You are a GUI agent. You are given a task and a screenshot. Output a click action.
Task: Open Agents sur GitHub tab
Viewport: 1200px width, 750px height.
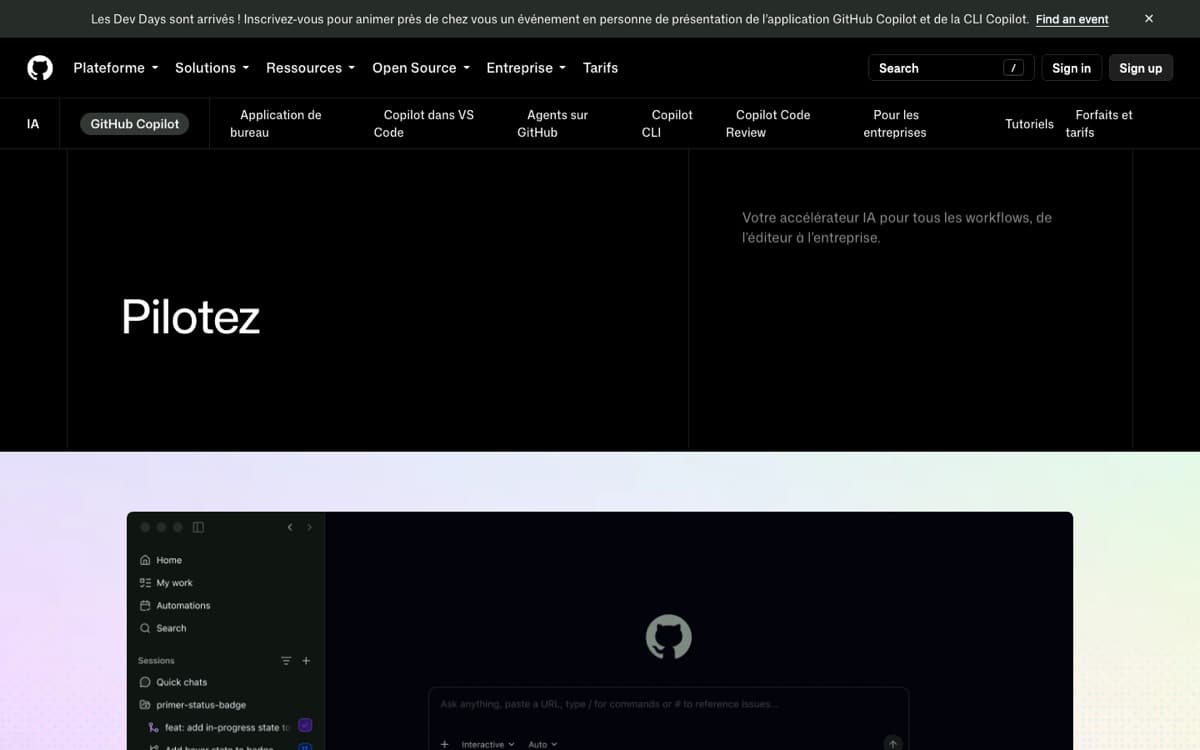tap(552, 124)
